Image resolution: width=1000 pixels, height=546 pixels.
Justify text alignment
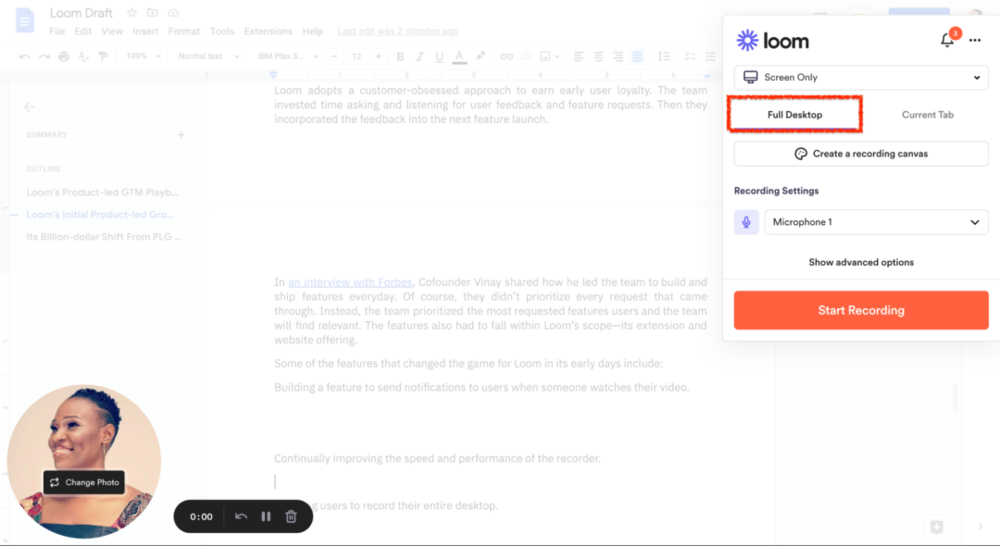(x=637, y=56)
